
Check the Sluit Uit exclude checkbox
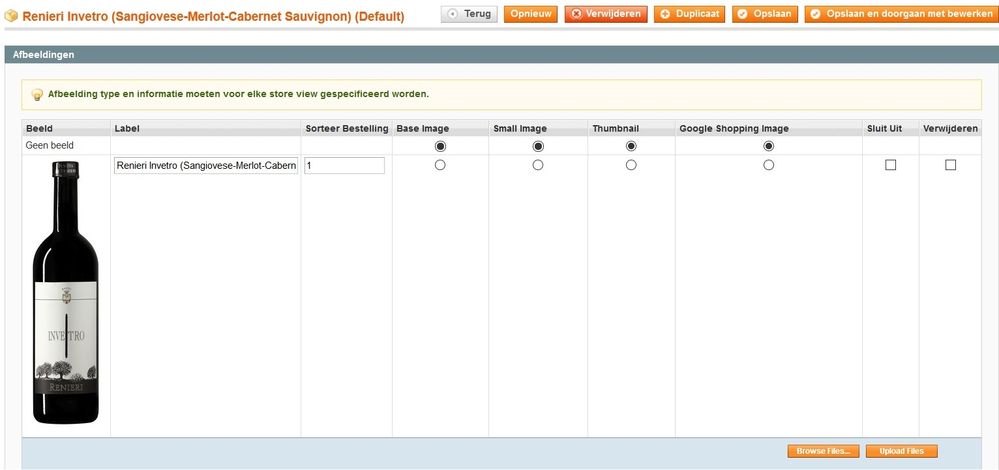tap(890, 165)
